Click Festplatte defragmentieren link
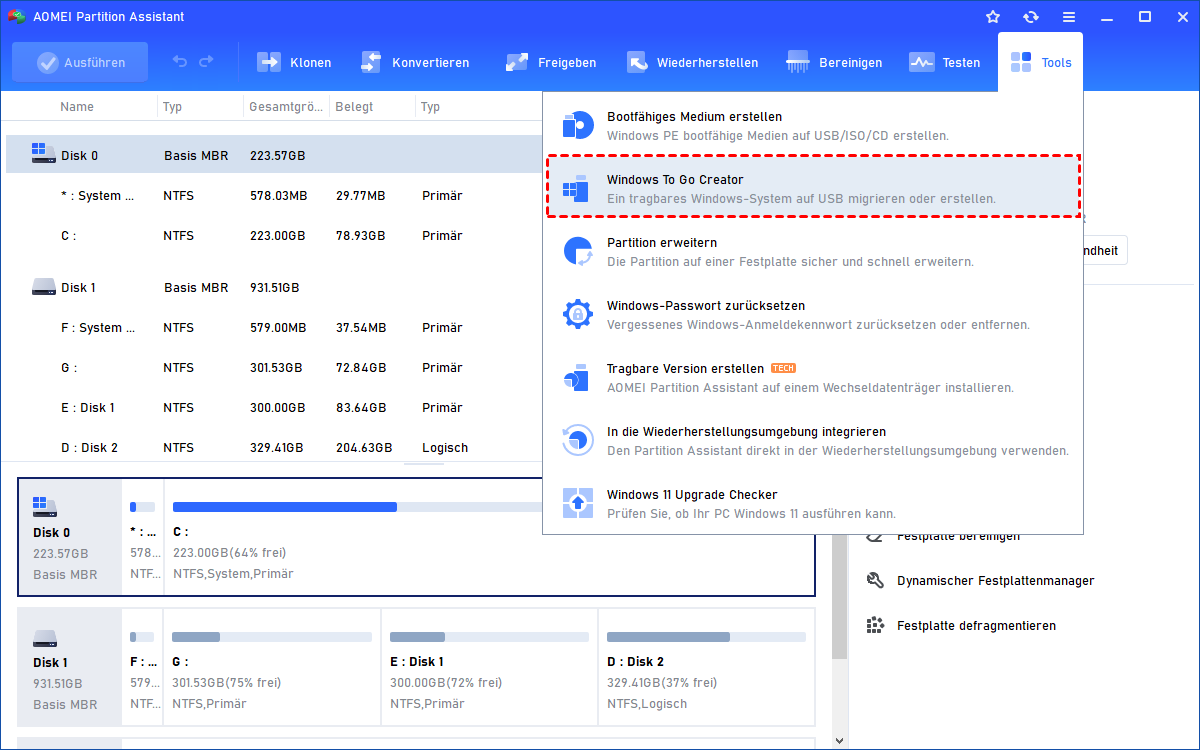 click(976, 625)
